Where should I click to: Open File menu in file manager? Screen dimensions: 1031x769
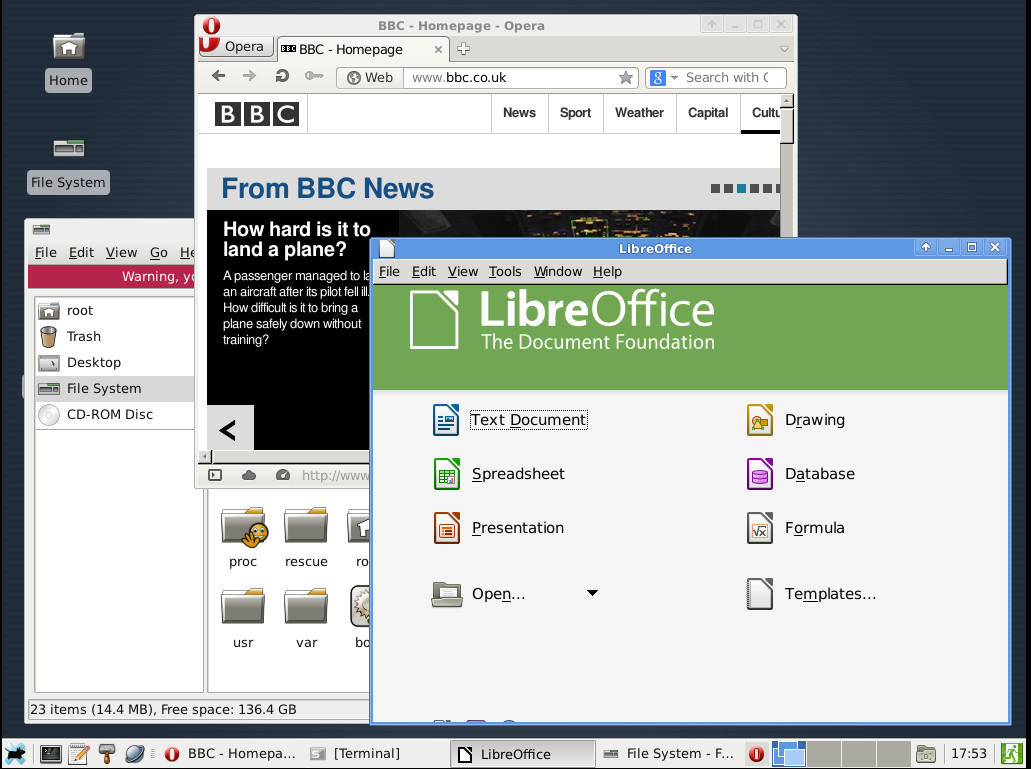coord(45,252)
